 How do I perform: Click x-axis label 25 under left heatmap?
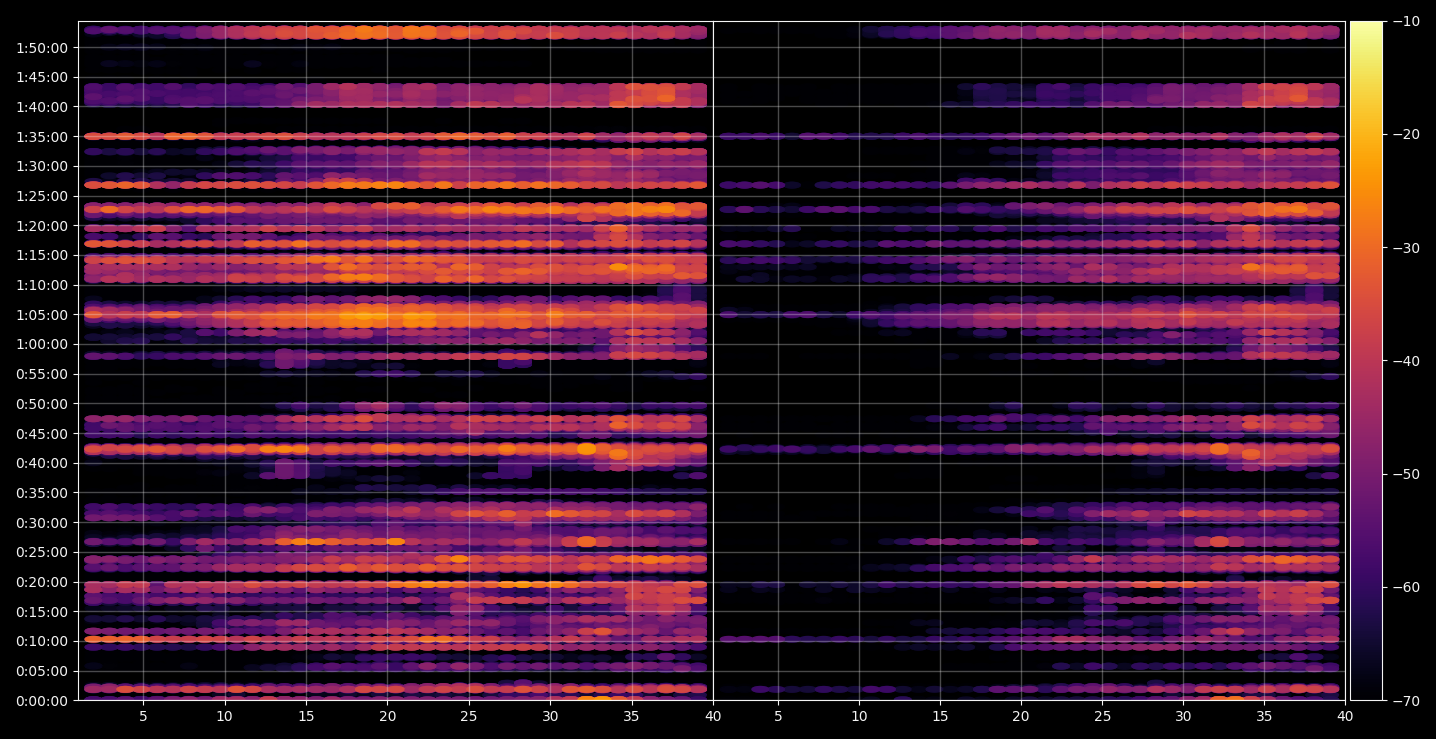468,717
